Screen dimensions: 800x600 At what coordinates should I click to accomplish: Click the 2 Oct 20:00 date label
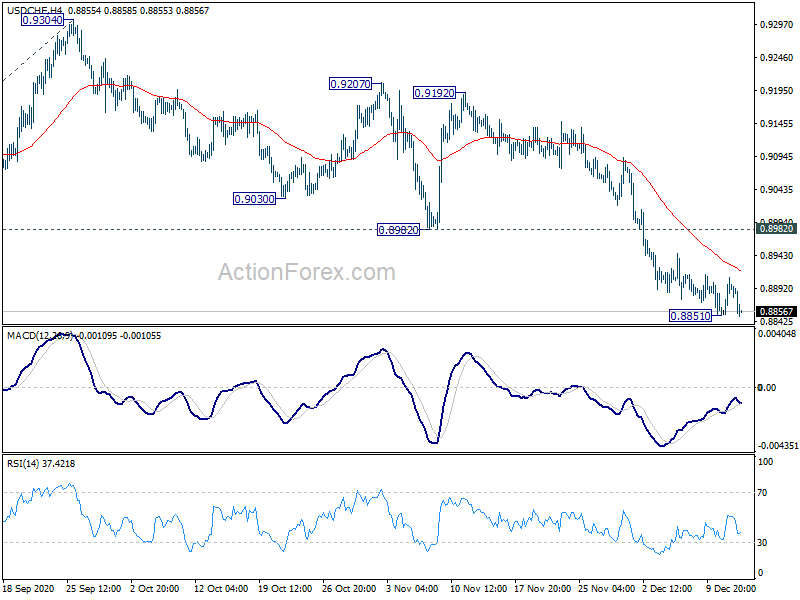[155, 589]
